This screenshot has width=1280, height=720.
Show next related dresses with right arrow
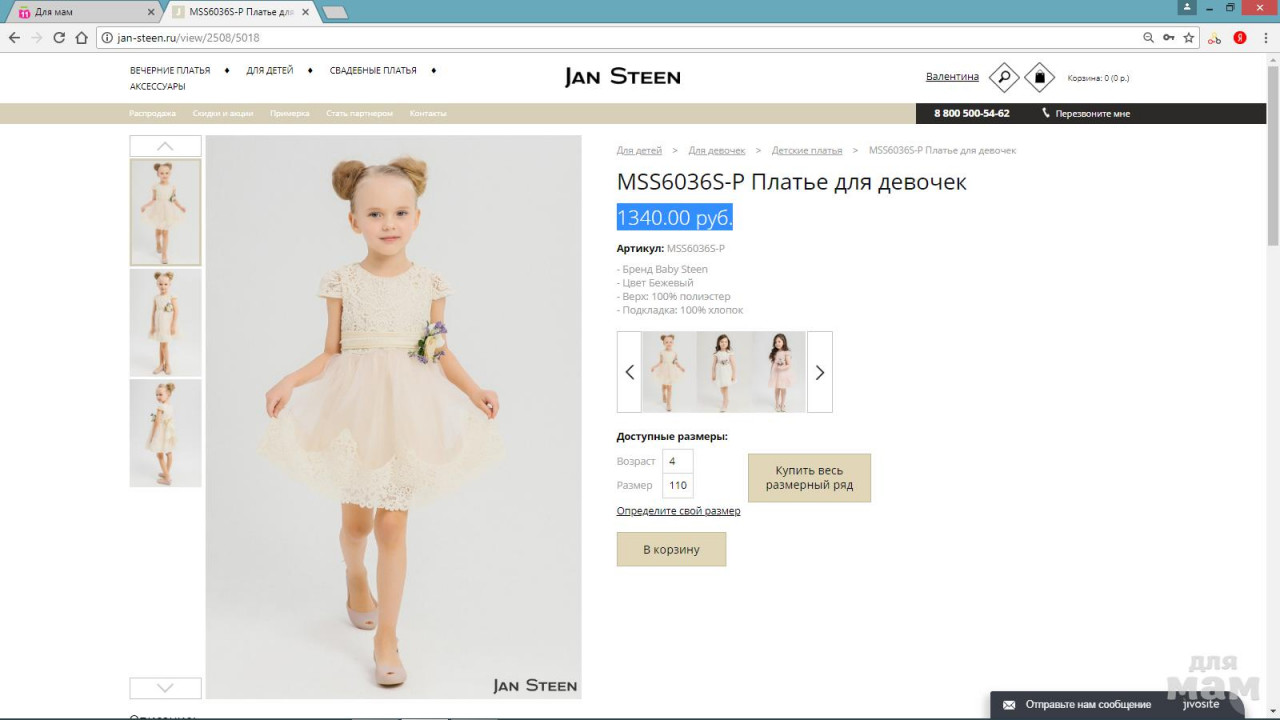click(819, 372)
